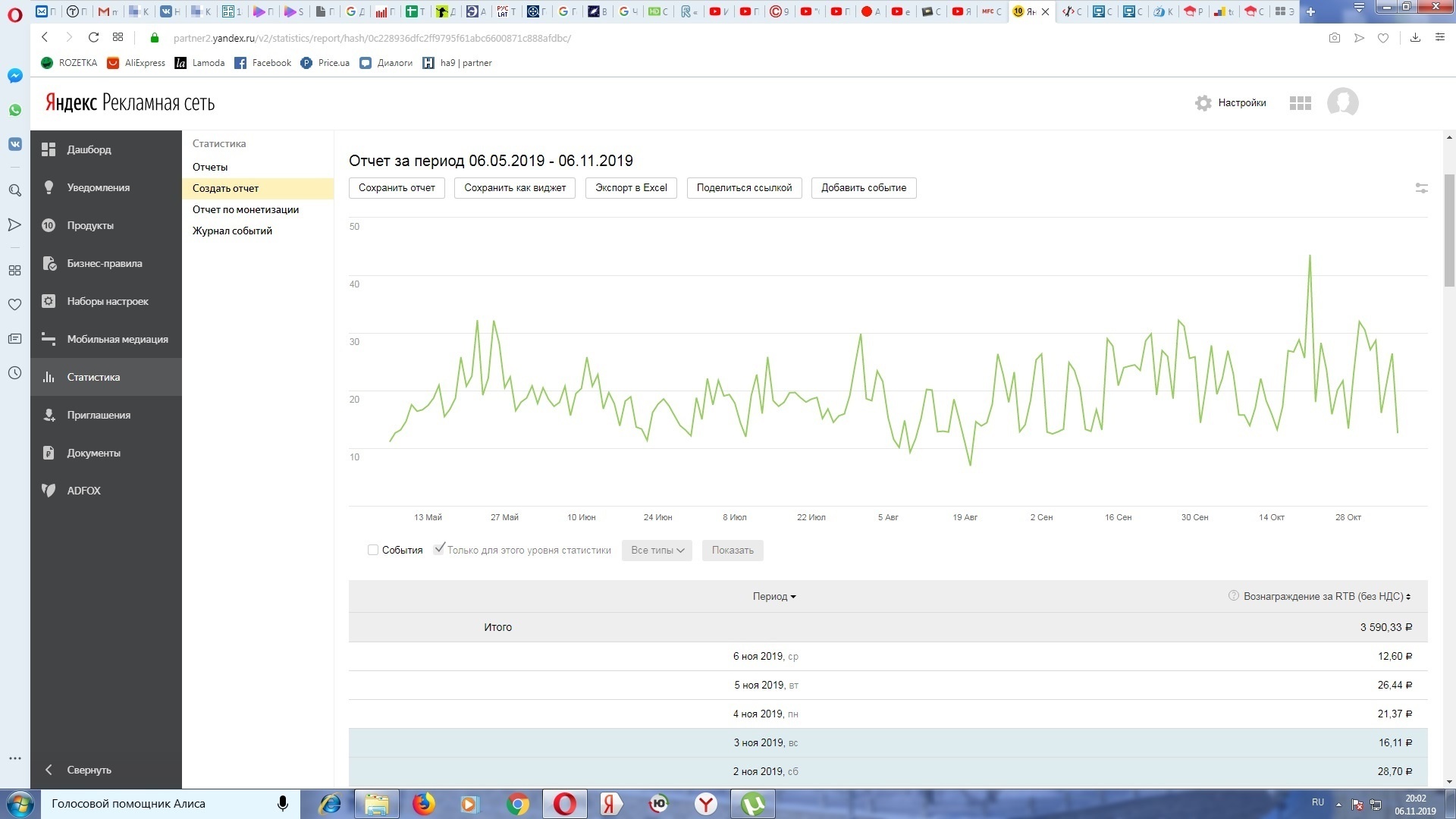This screenshot has height=819, width=1456.
Task: Click the user avatar icon
Action: point(1342,103)
